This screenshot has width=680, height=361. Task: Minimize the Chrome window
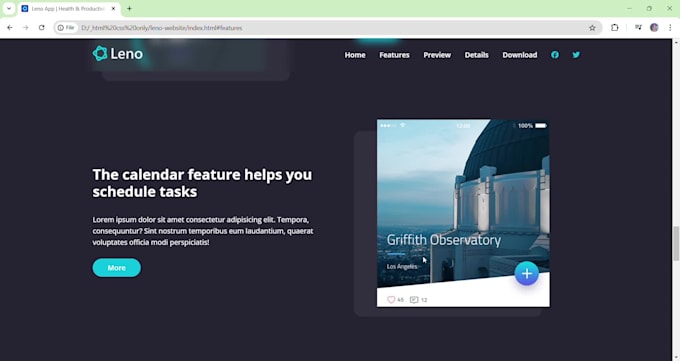[629, 9]
